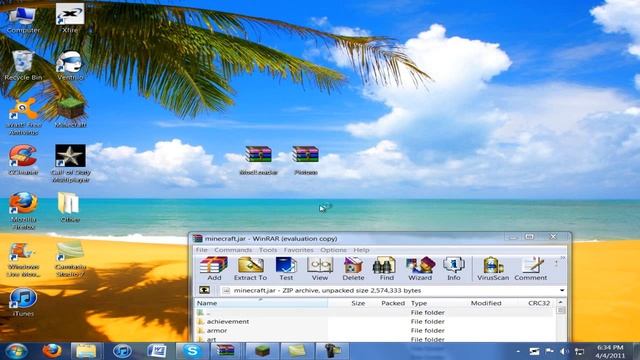Click the taskbar clock showing 6:34 PM

[x=610, y=351]
